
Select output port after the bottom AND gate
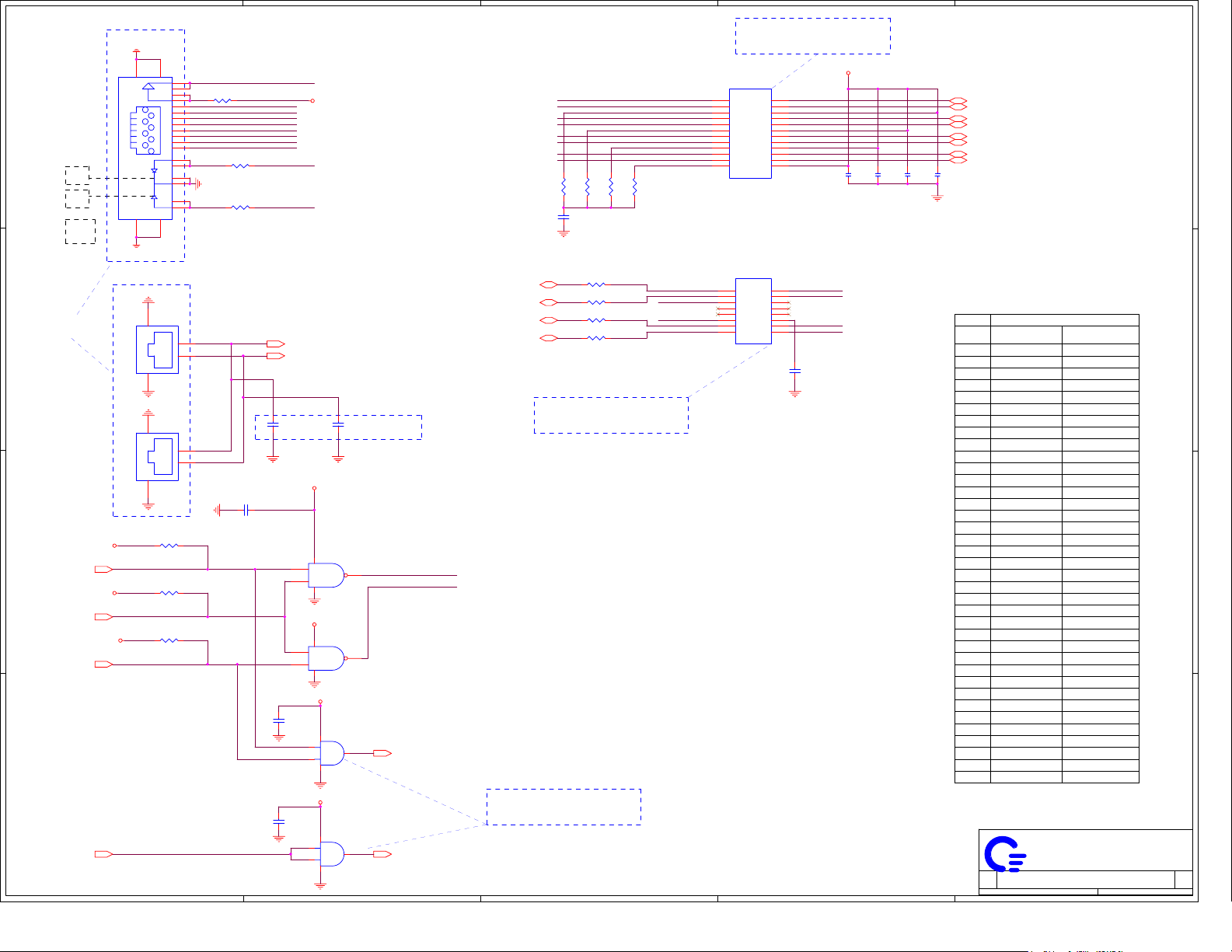(382, 854)
